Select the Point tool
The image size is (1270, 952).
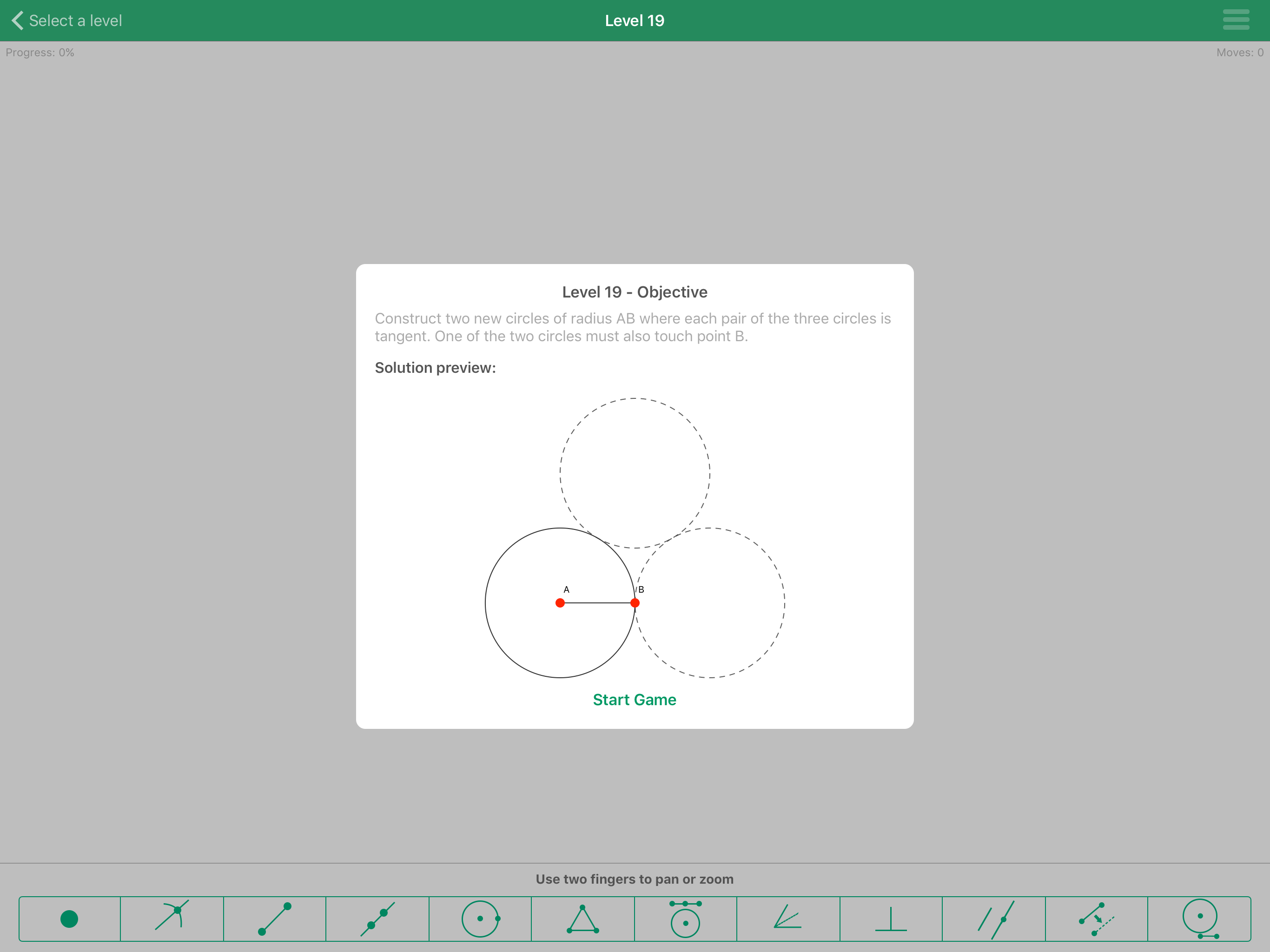pos(69,919)
